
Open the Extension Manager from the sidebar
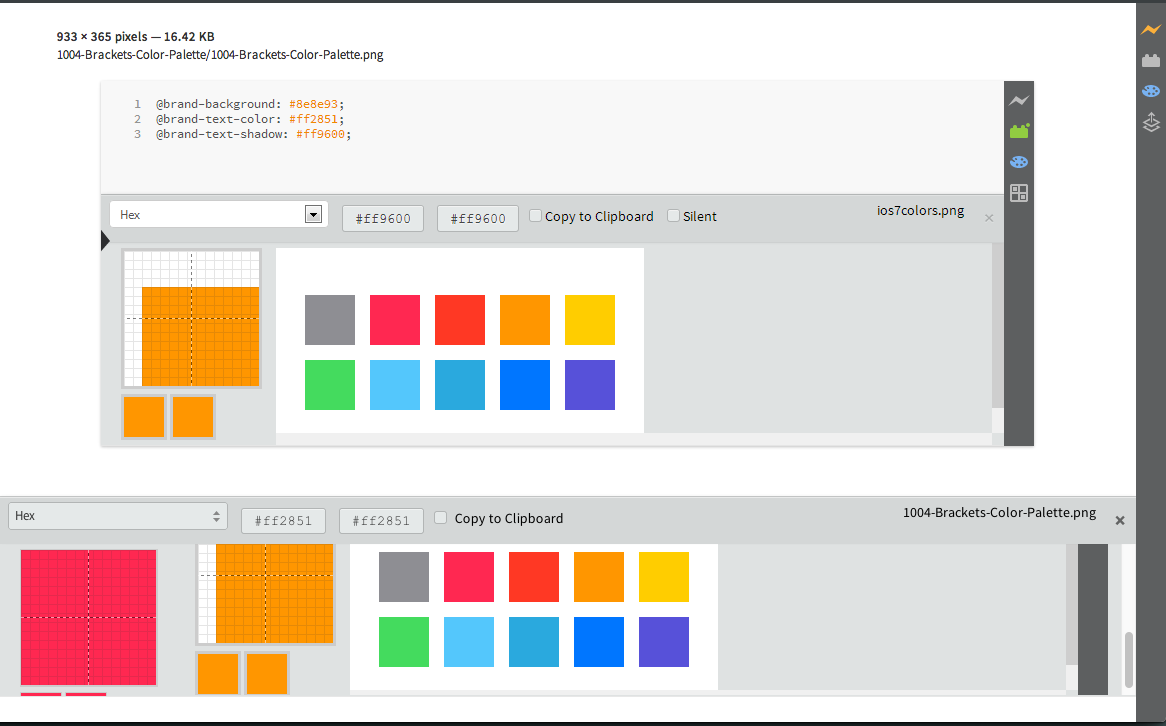1150,59
